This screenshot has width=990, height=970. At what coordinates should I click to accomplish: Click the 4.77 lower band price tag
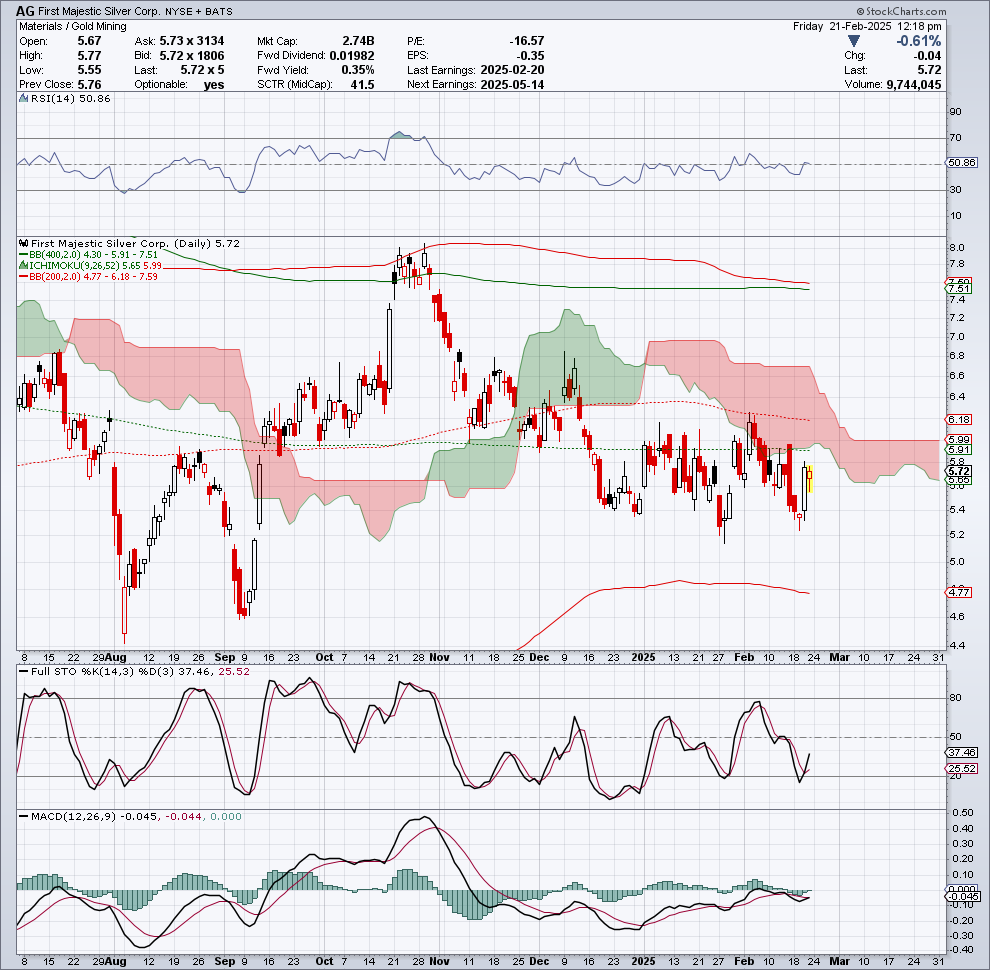point(959,592)
